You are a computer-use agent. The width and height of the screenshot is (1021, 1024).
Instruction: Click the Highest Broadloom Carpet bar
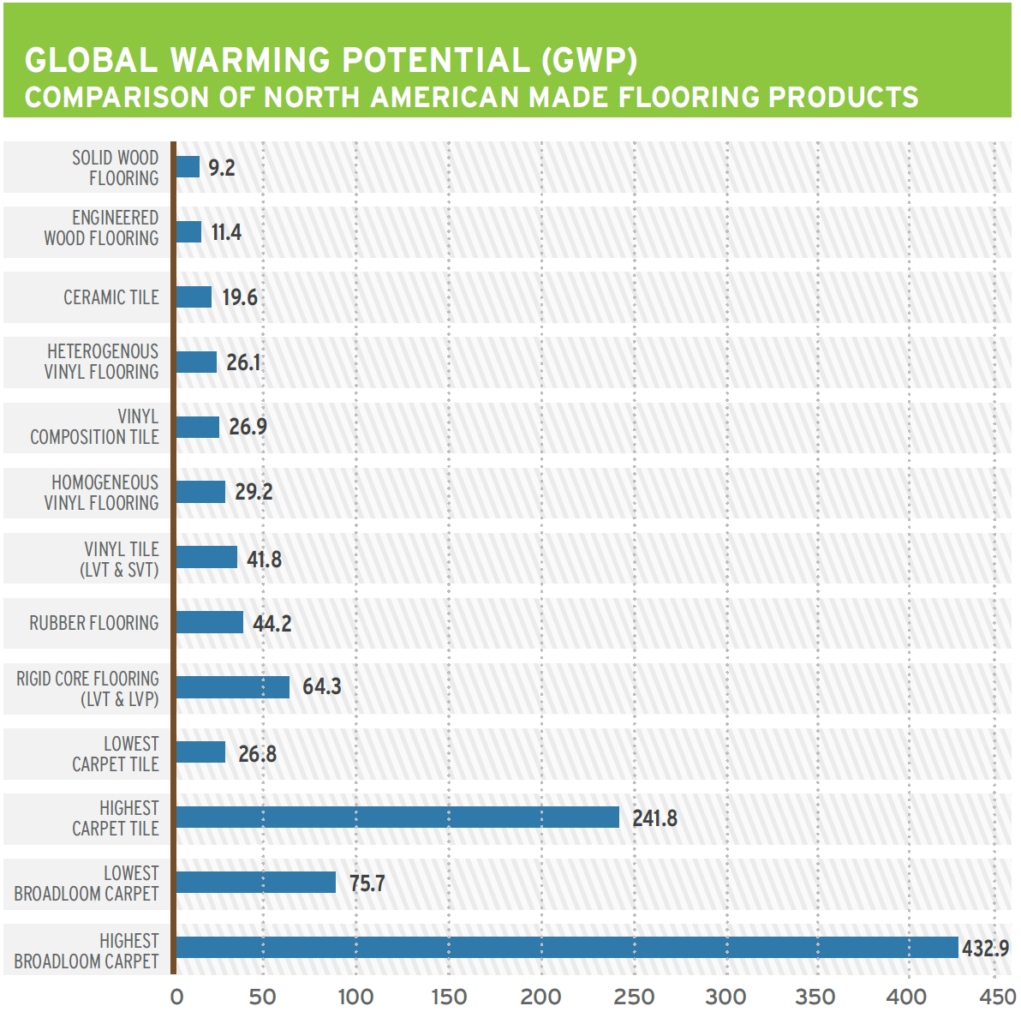567,948
